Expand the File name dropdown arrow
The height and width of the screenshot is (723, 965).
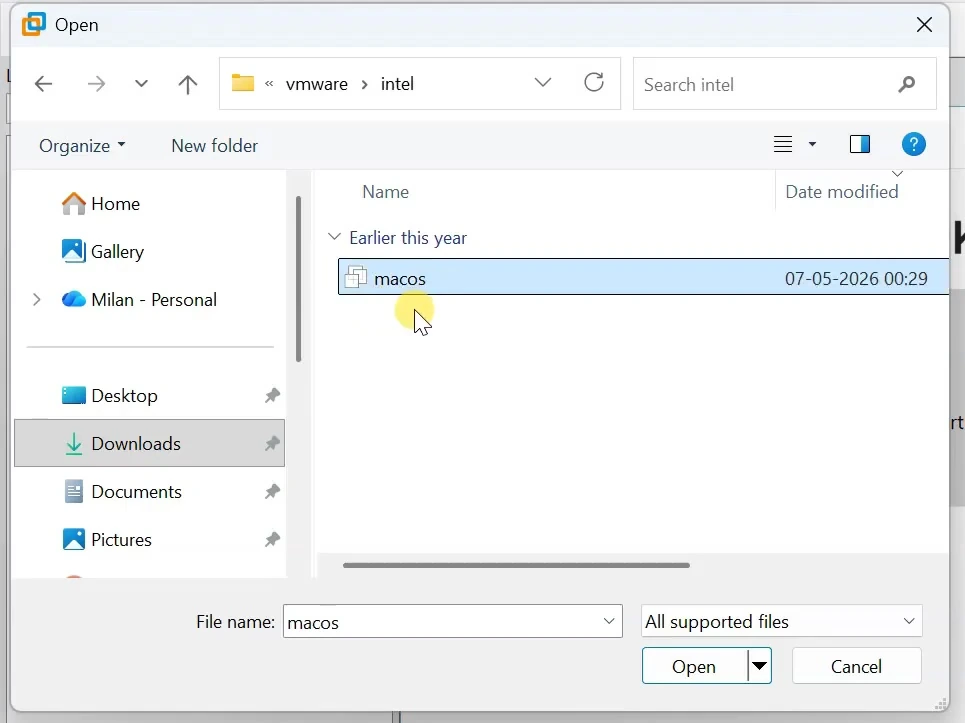click(609, 621)
